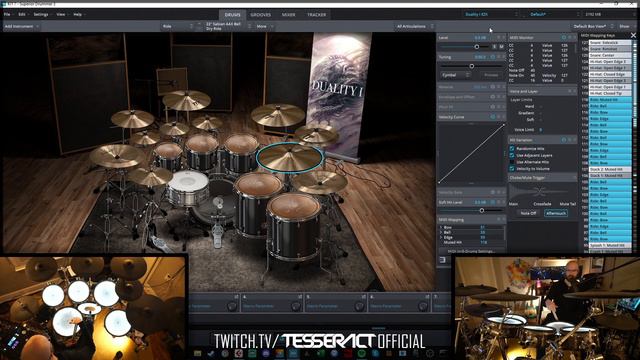Screen dimensions: 640x360
Task: Toggle the Tuning section power icon
Action: (x=493, y=57)
